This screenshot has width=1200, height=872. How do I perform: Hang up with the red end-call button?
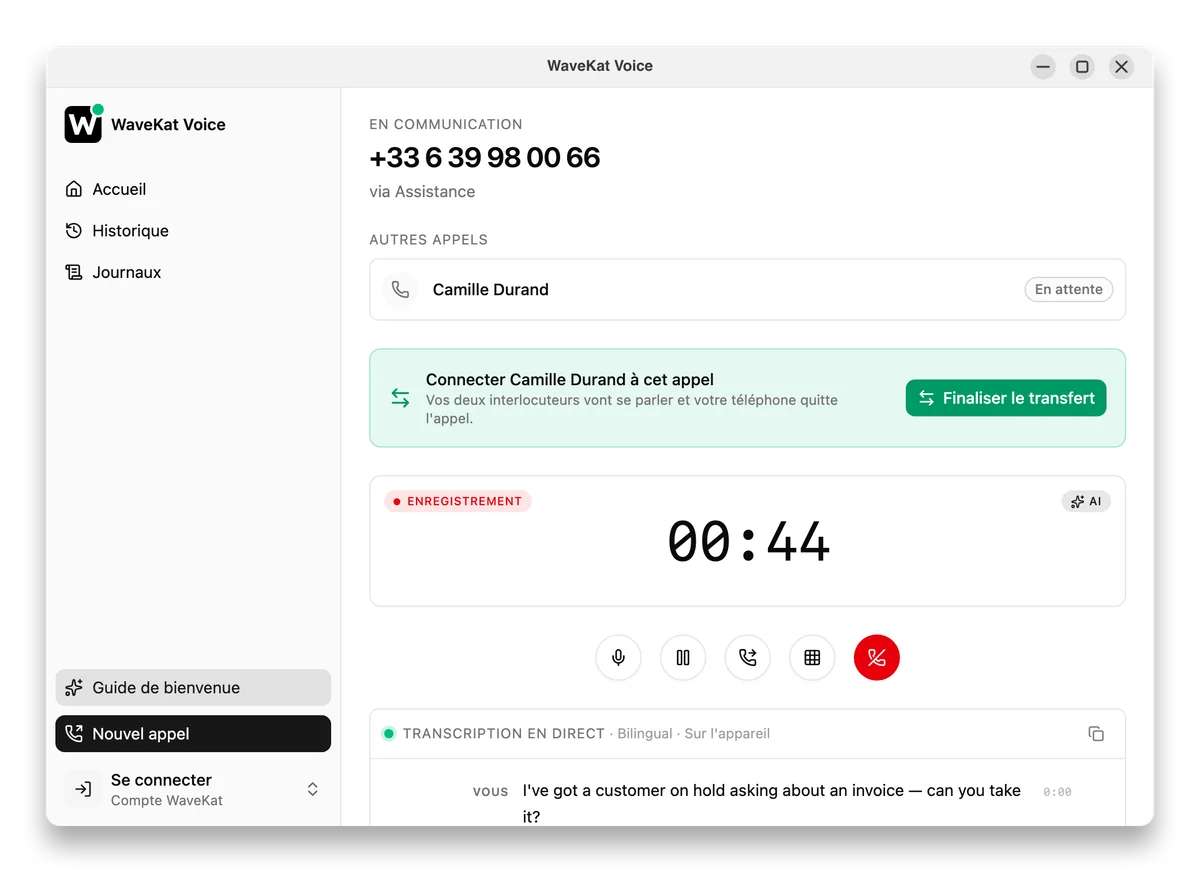pyautogui.click(x=877, y=658)
